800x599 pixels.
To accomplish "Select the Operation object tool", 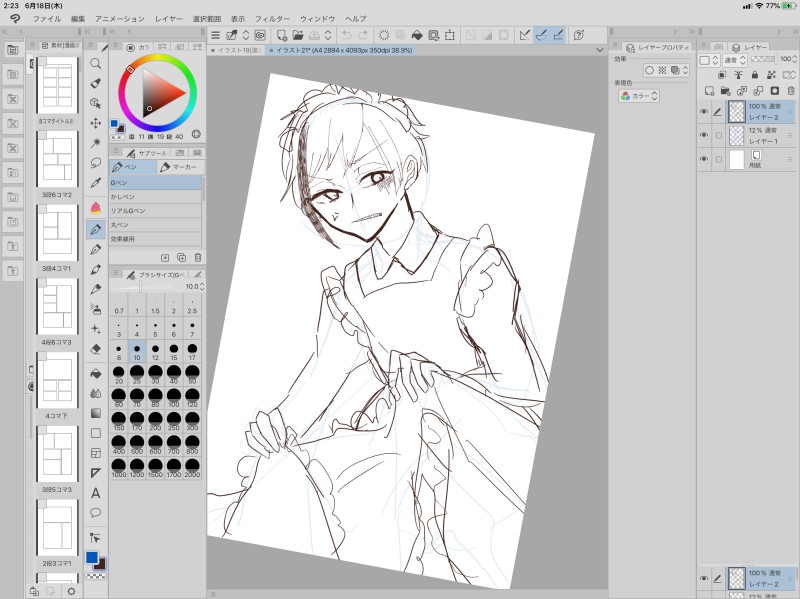I will coord(95,103).
